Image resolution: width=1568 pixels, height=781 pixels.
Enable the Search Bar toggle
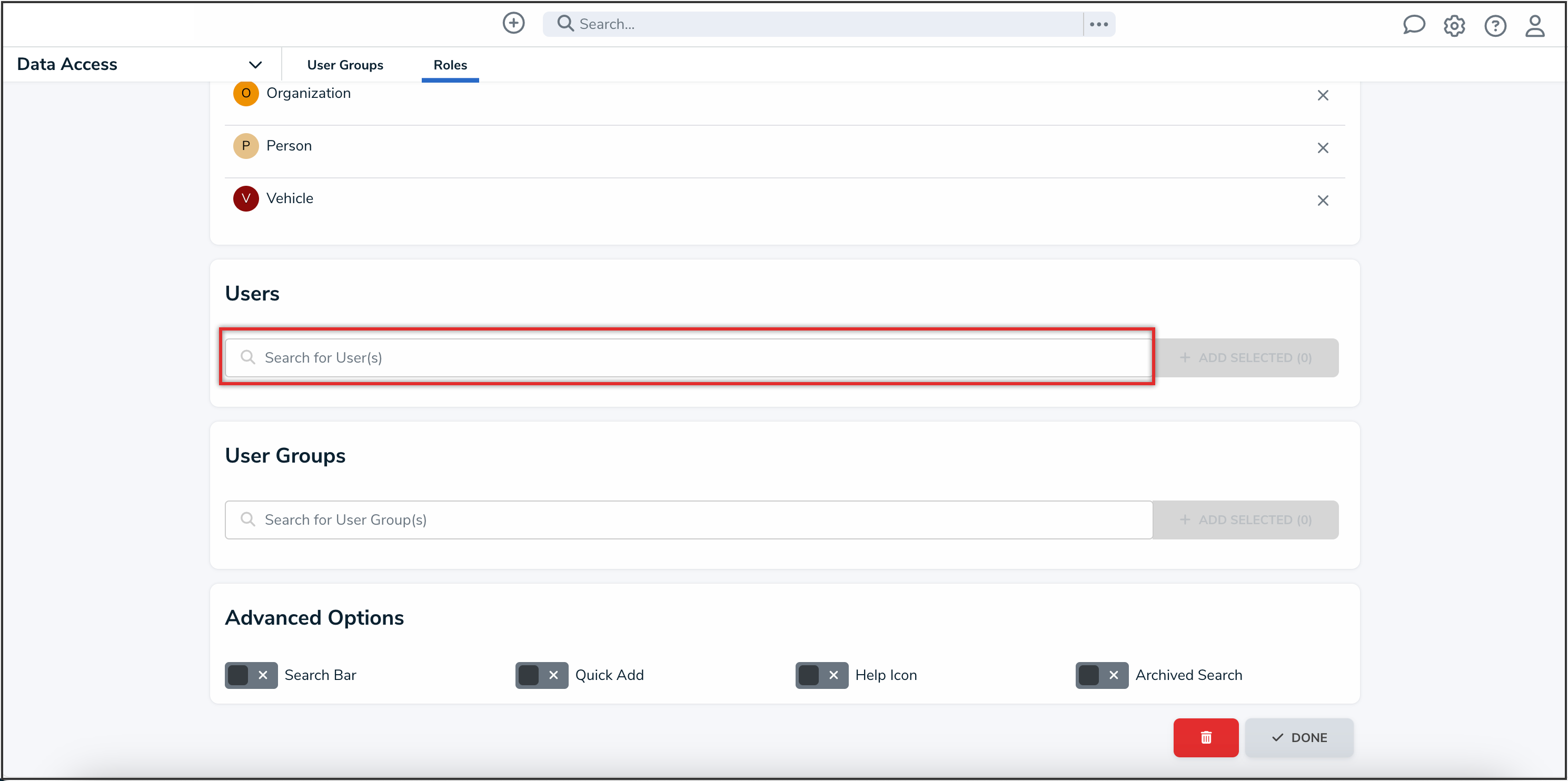click(250, 675)
